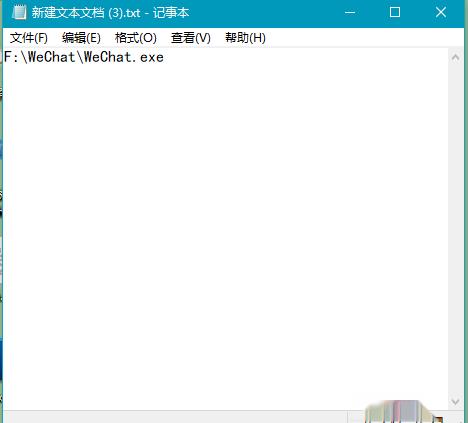Click the scrollbar down arrow
This screenshot has width=468, height=423.
(x=455, y=401)
